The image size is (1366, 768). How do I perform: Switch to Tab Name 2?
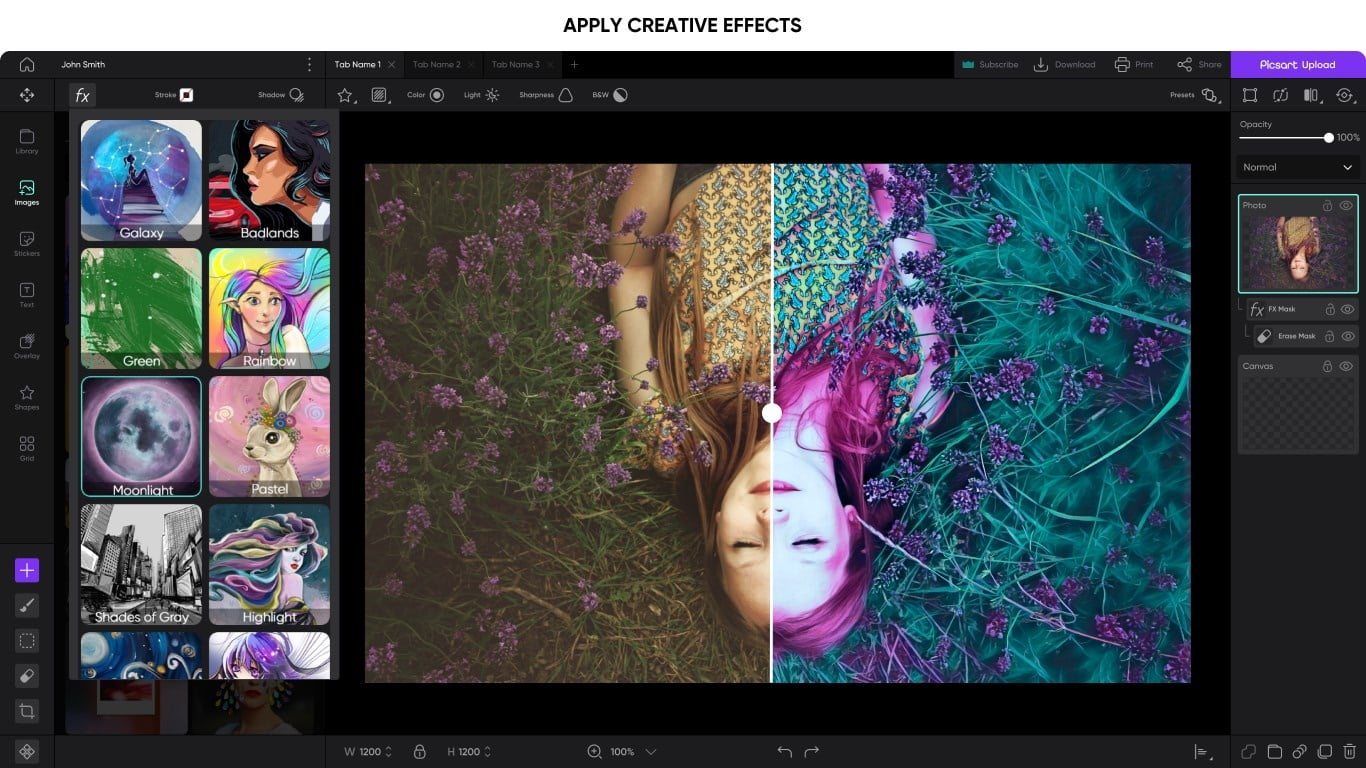tap(436, 64)
